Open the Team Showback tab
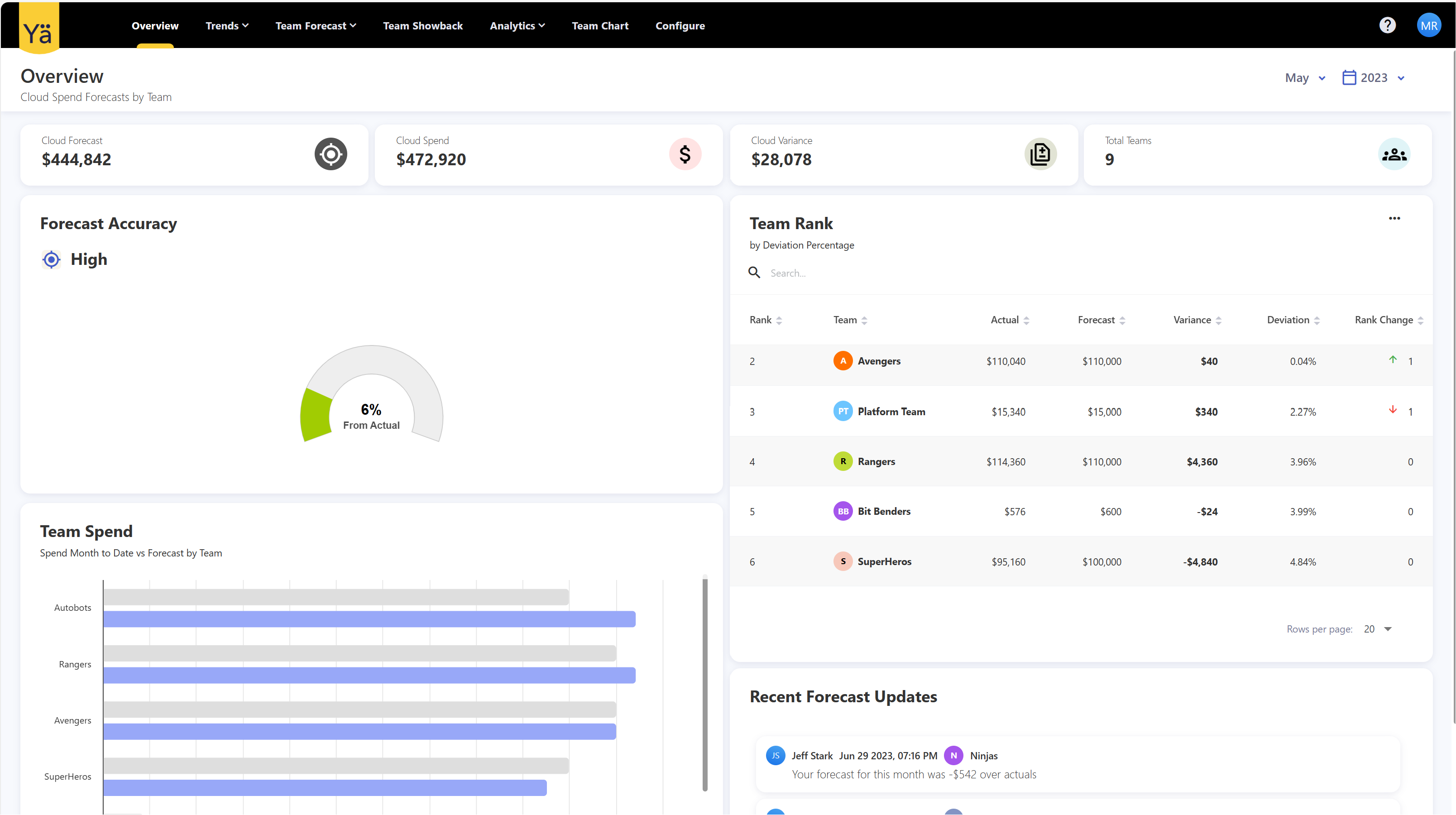This screenshot has height=815, width=1456. (x=422, y=25)
